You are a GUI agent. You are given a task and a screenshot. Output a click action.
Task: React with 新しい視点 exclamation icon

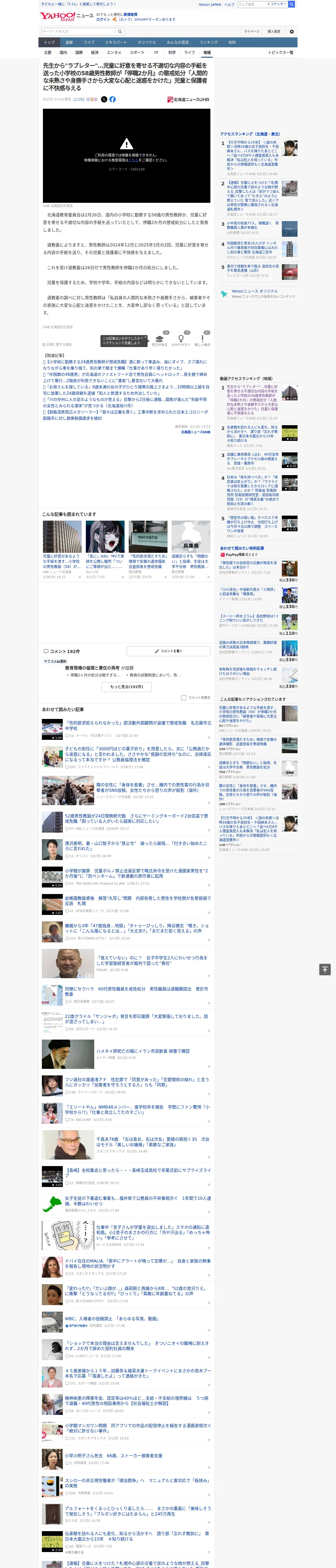(203, 339)
